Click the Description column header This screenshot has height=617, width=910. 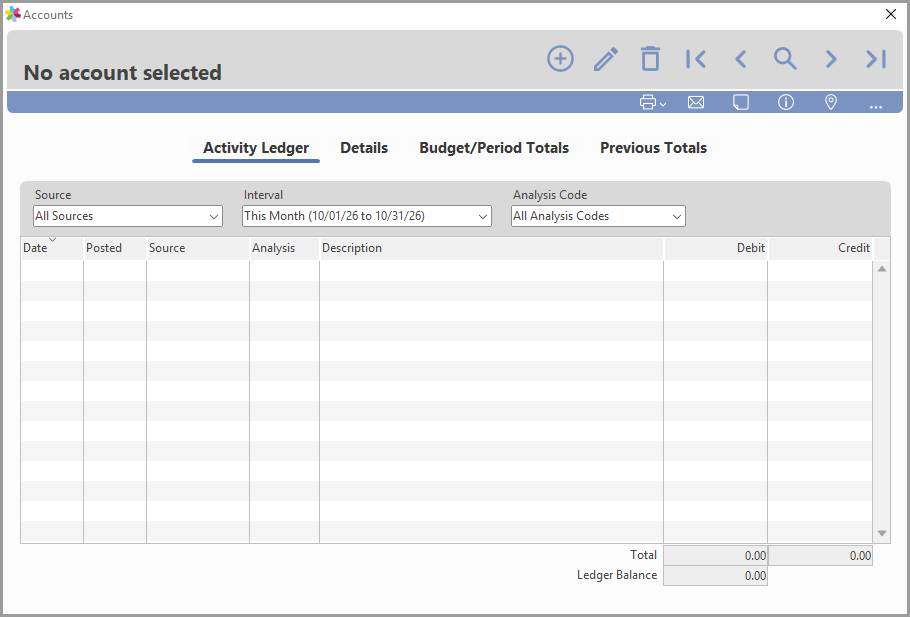(491, 248)
